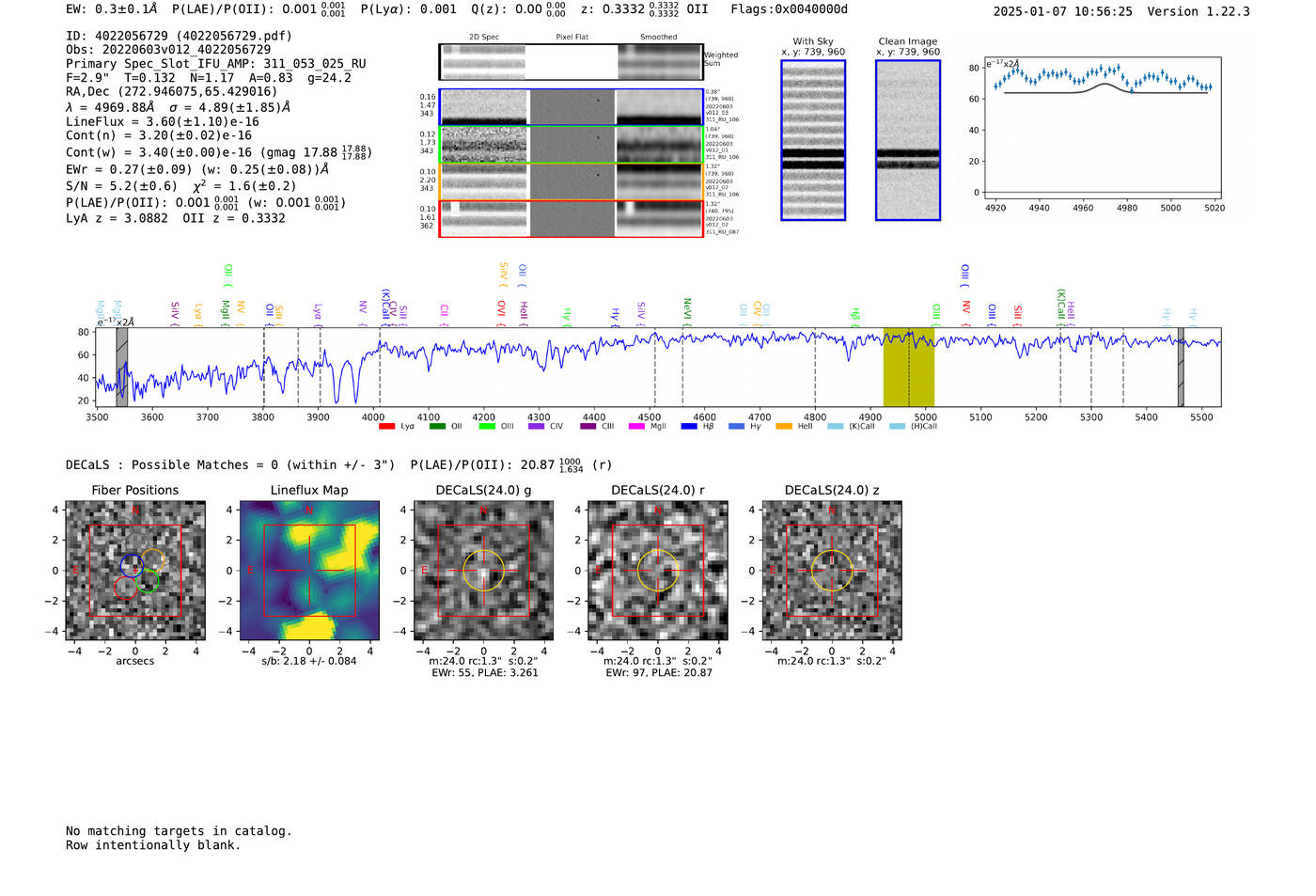Screen dimensions: 1316x896
Task: Click the ID: 4022056729 text line
Action: tap(180, 36)
